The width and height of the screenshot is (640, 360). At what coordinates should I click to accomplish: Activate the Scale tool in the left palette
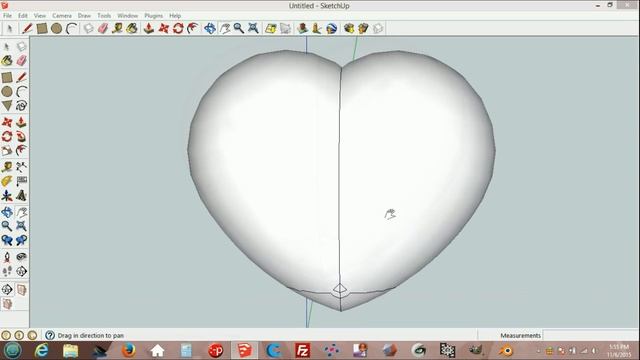click(x=7, y=151)
